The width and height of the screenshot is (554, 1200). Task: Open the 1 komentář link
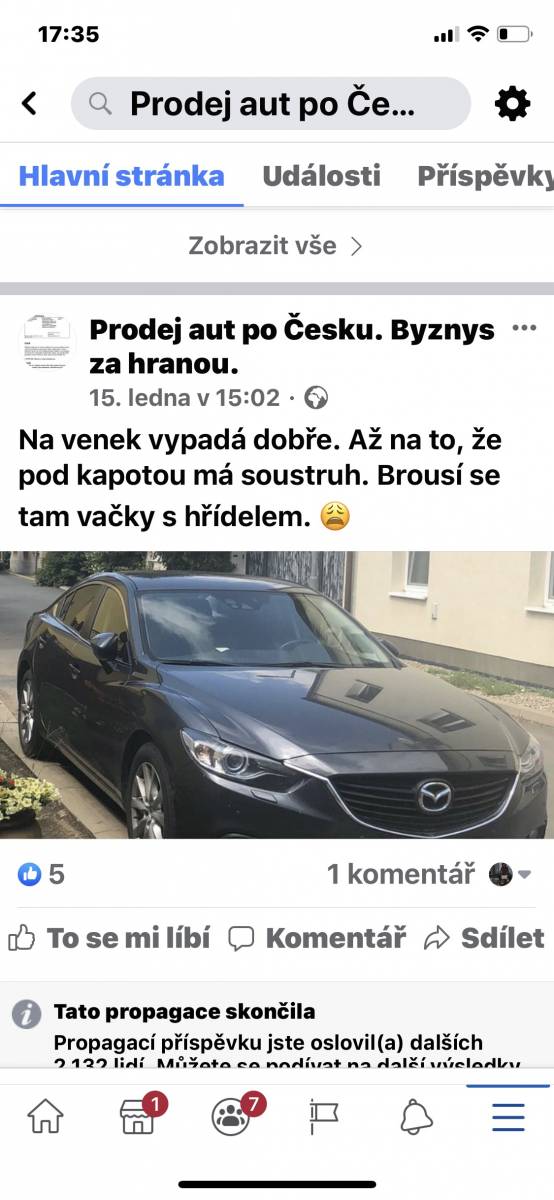coord(400,874)
